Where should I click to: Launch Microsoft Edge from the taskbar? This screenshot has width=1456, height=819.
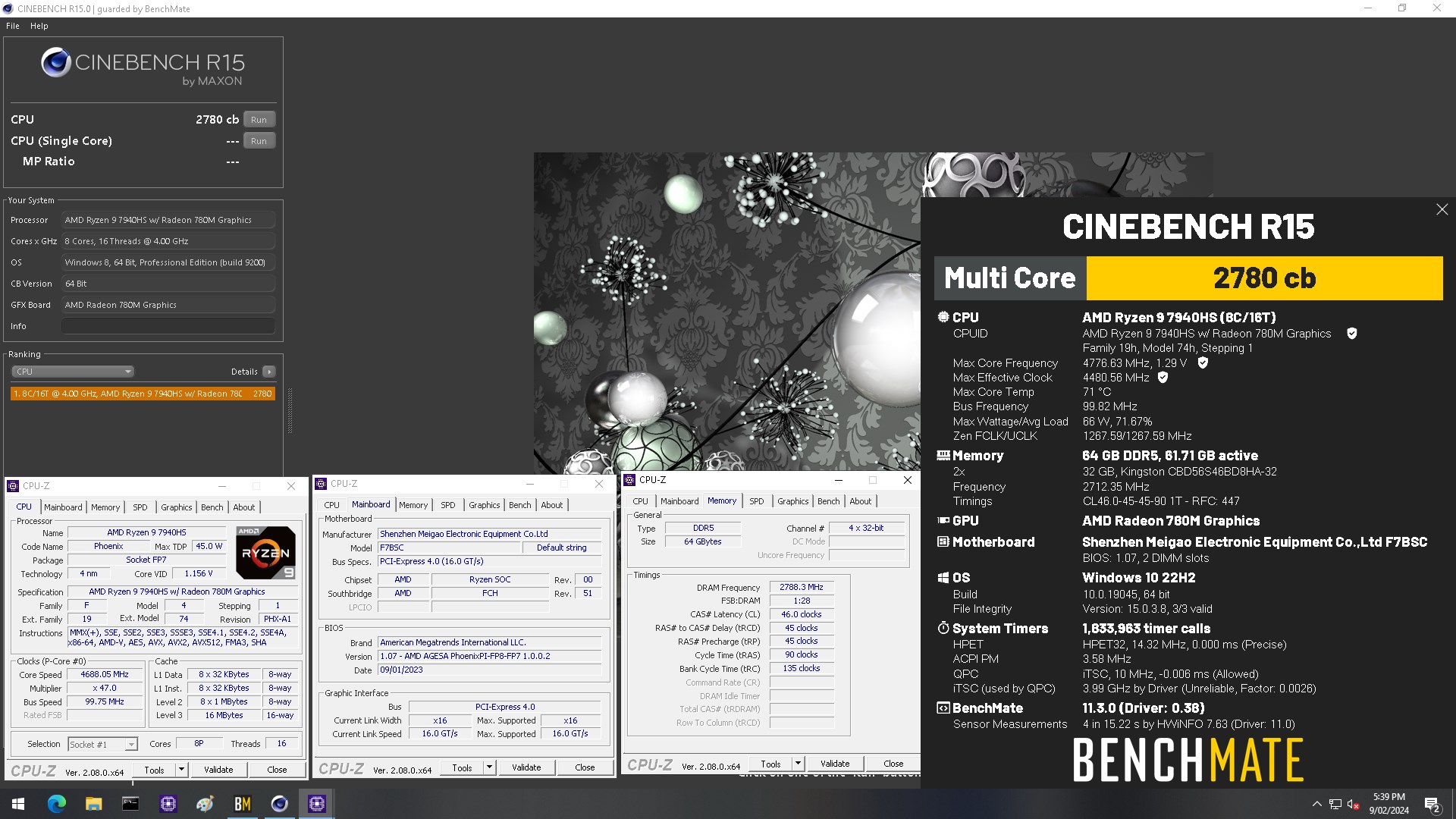57,804
